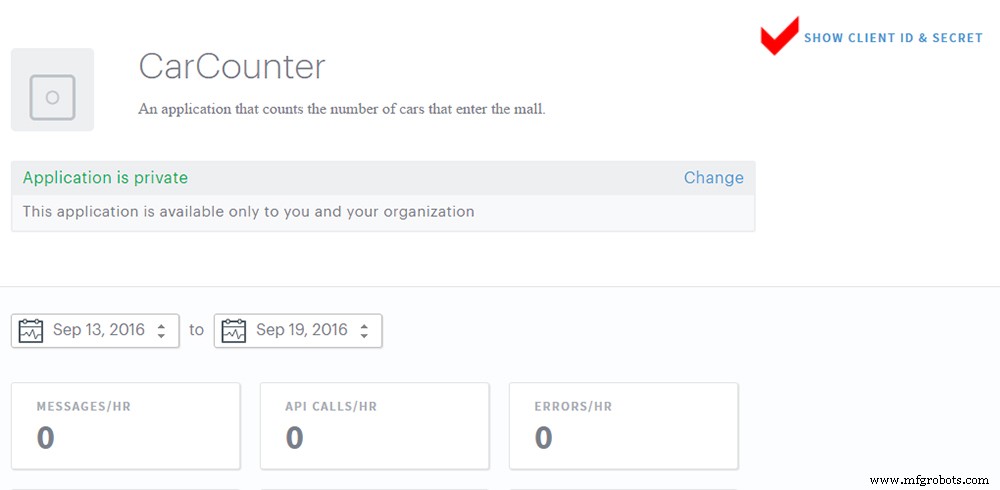Image resolution: width=1000 pixels, height=490 pixels.
Task: Open the MESSAGES/HR stat card
Action: click(x=125, y=425)
